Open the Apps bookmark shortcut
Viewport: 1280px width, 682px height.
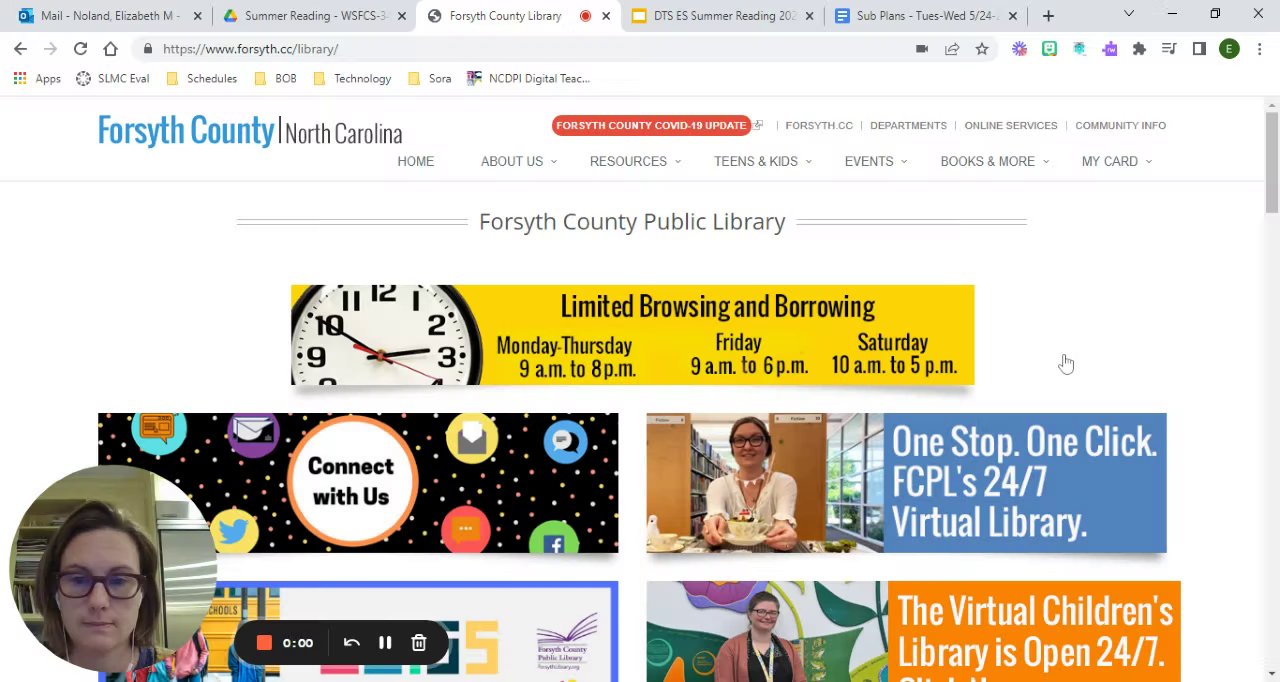pyautogui.click(x=37, y=78)
